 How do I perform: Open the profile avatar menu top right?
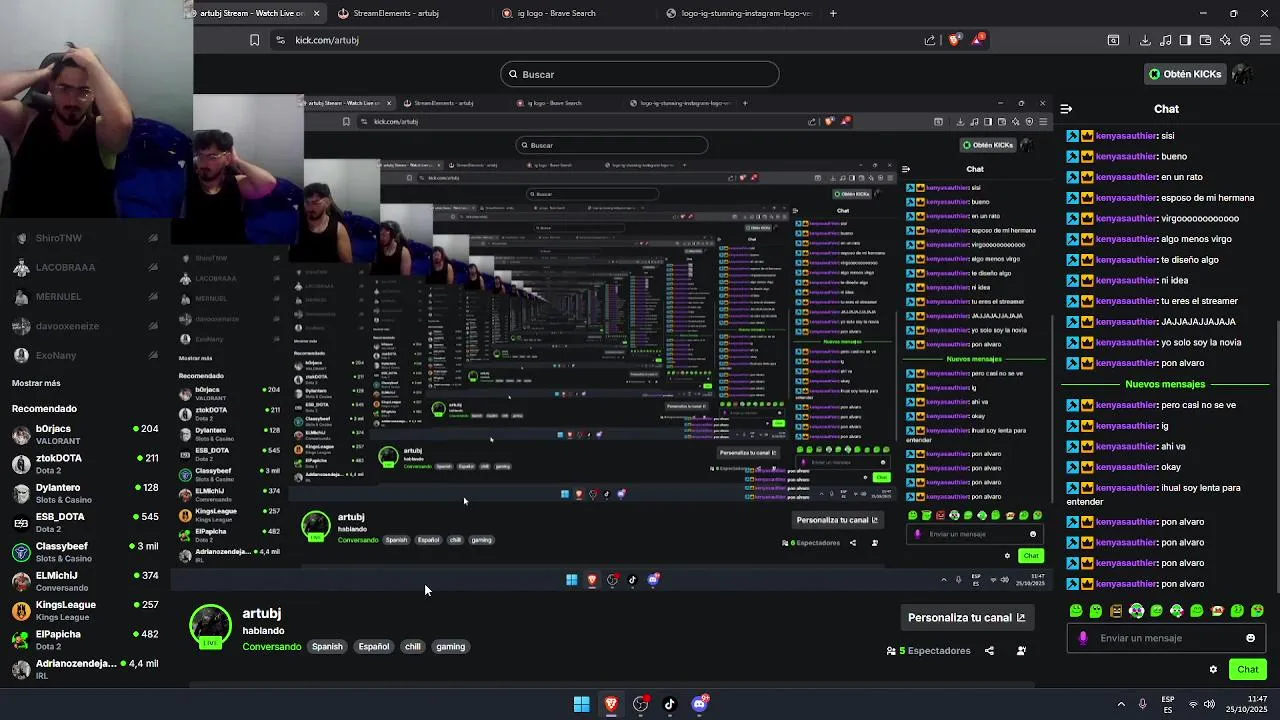click(x=1242, y=74)
